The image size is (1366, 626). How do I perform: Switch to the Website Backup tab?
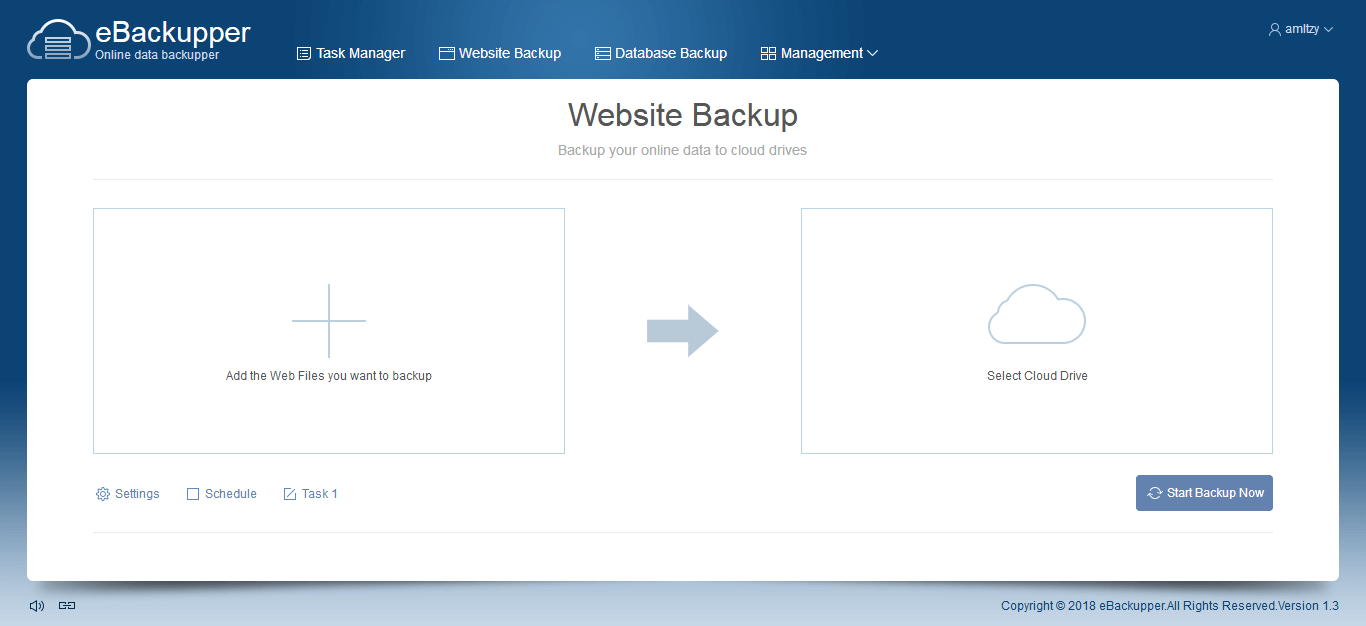coord(500,53)
